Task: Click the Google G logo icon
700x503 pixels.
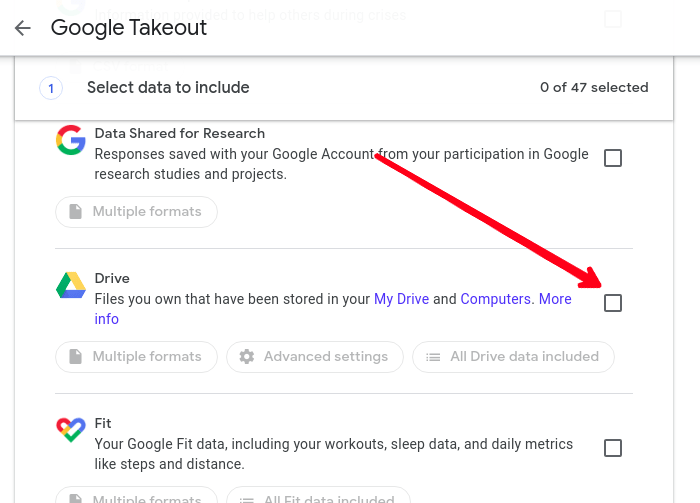Action: point(71,140)
